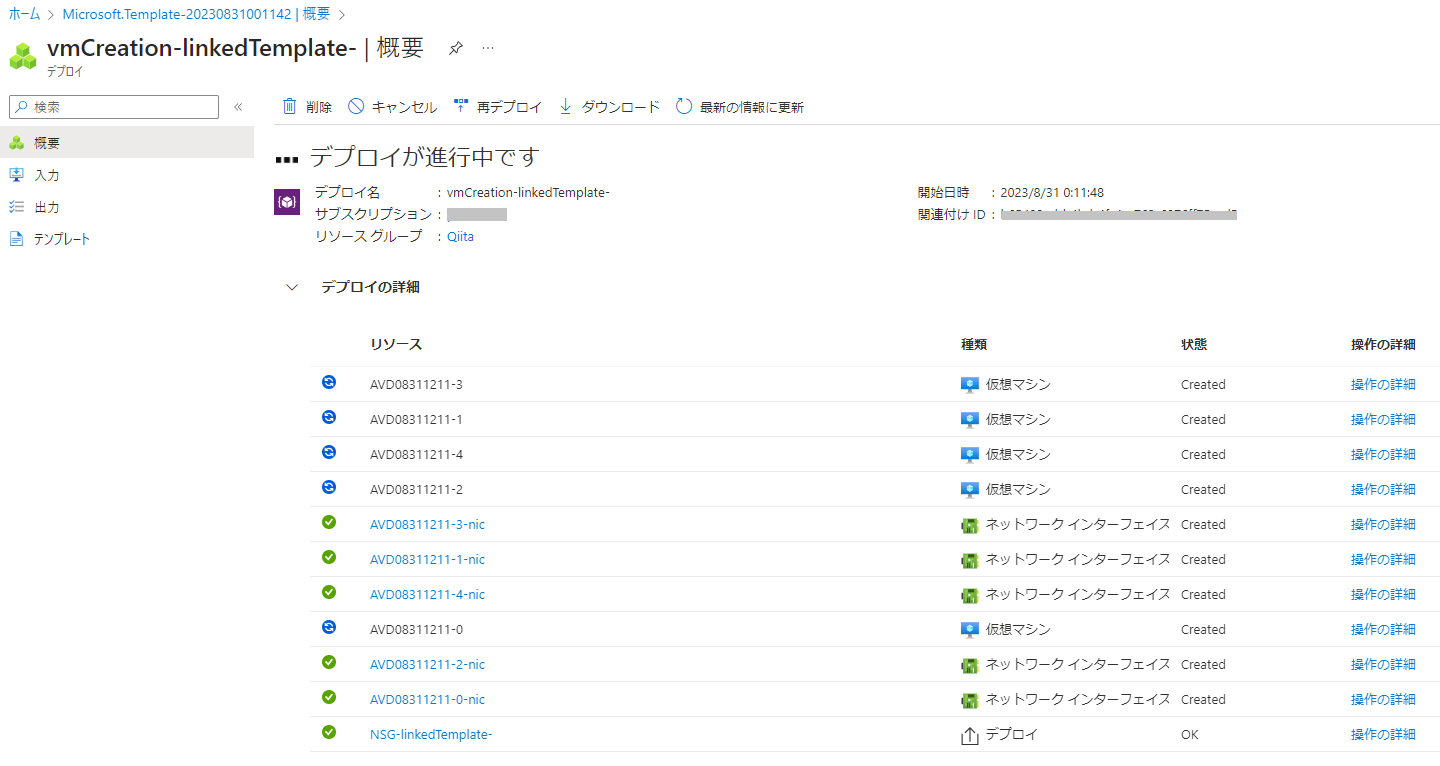Click the 種類 column header
The height and width of the screenshot is (766, 1440).
click(x=974, y=344)
